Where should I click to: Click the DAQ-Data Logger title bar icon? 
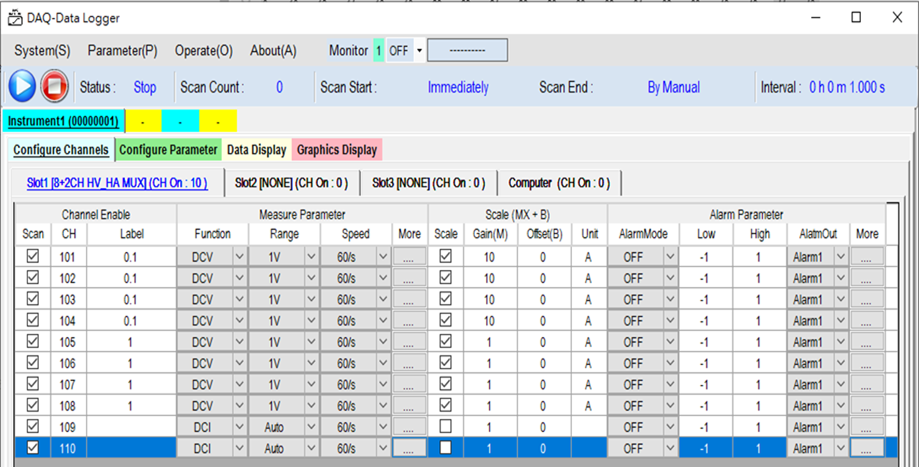[x=15, y=17]
